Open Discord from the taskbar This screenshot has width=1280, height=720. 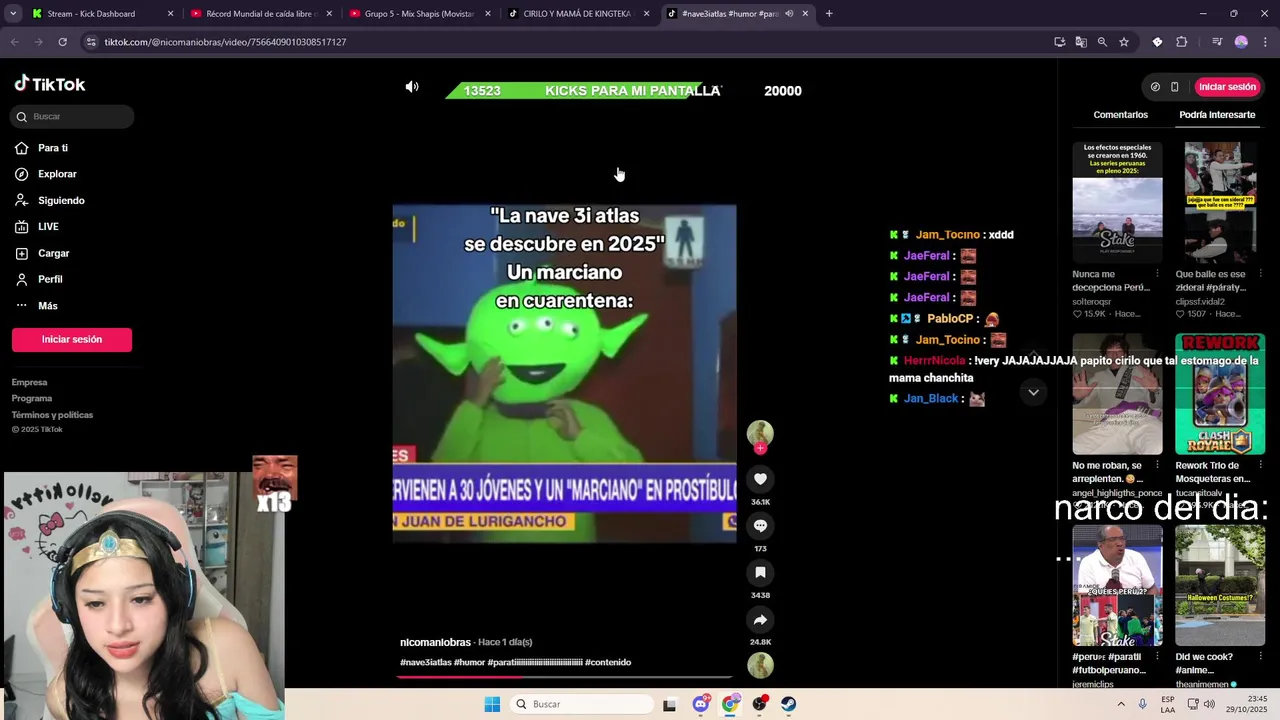[701, 704]
